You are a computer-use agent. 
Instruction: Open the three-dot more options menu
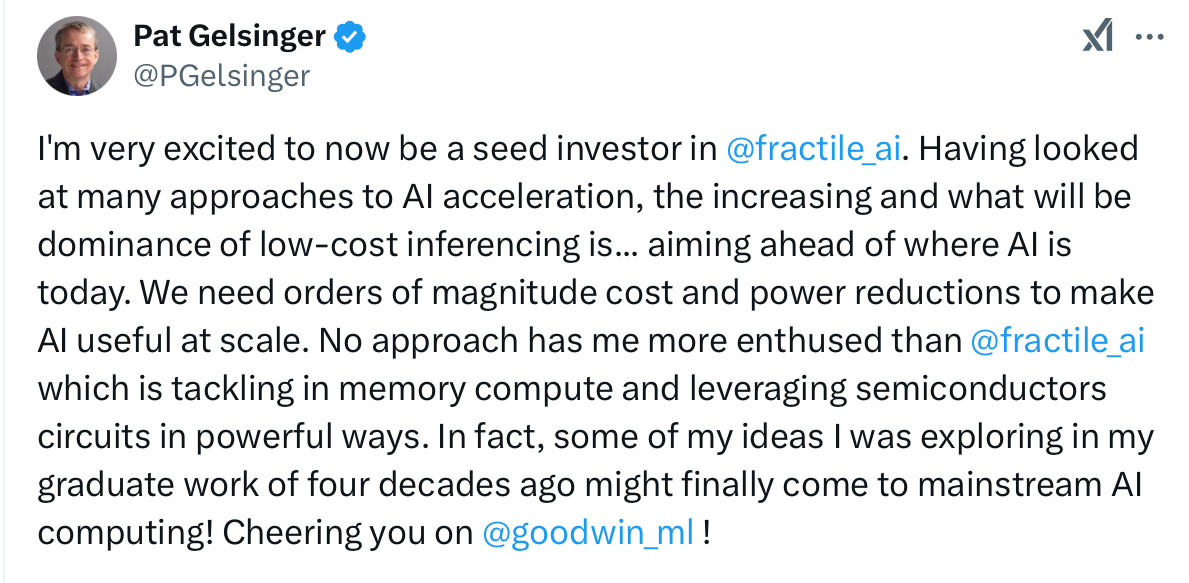(x=1150, y=36)
